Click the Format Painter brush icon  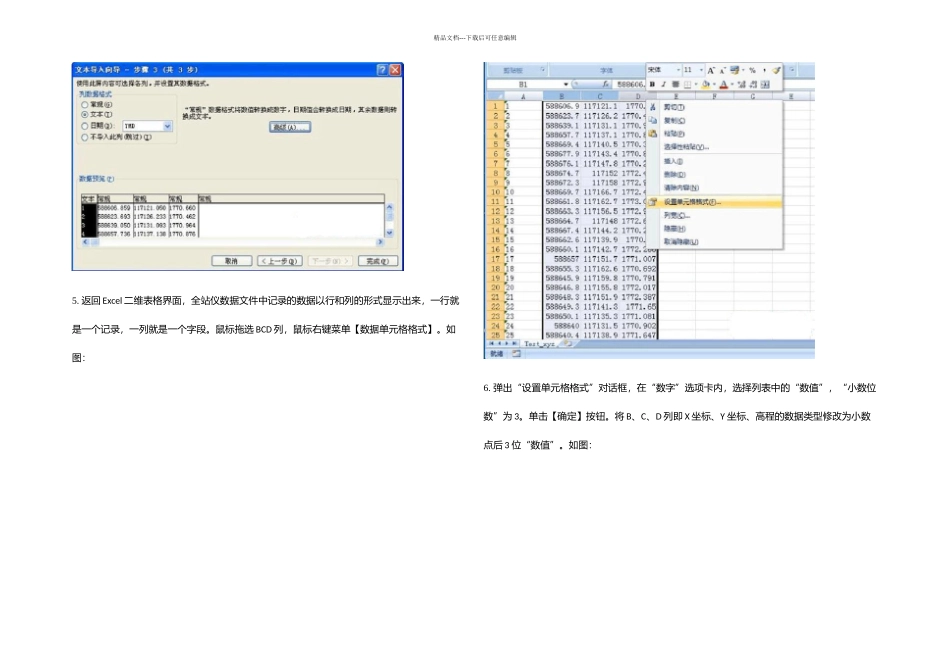[776, 70]
